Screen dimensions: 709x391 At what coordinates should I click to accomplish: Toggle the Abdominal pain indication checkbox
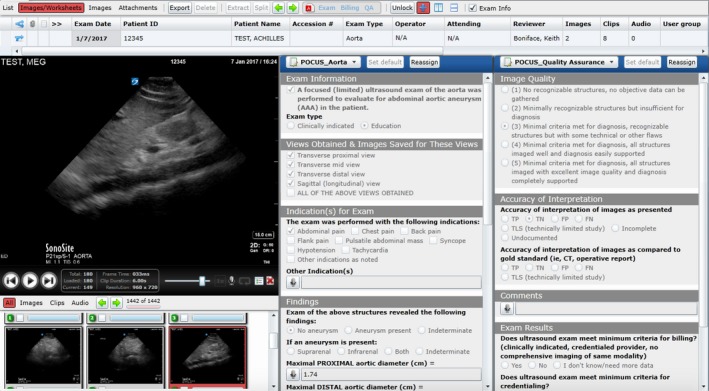coord(291,231)
